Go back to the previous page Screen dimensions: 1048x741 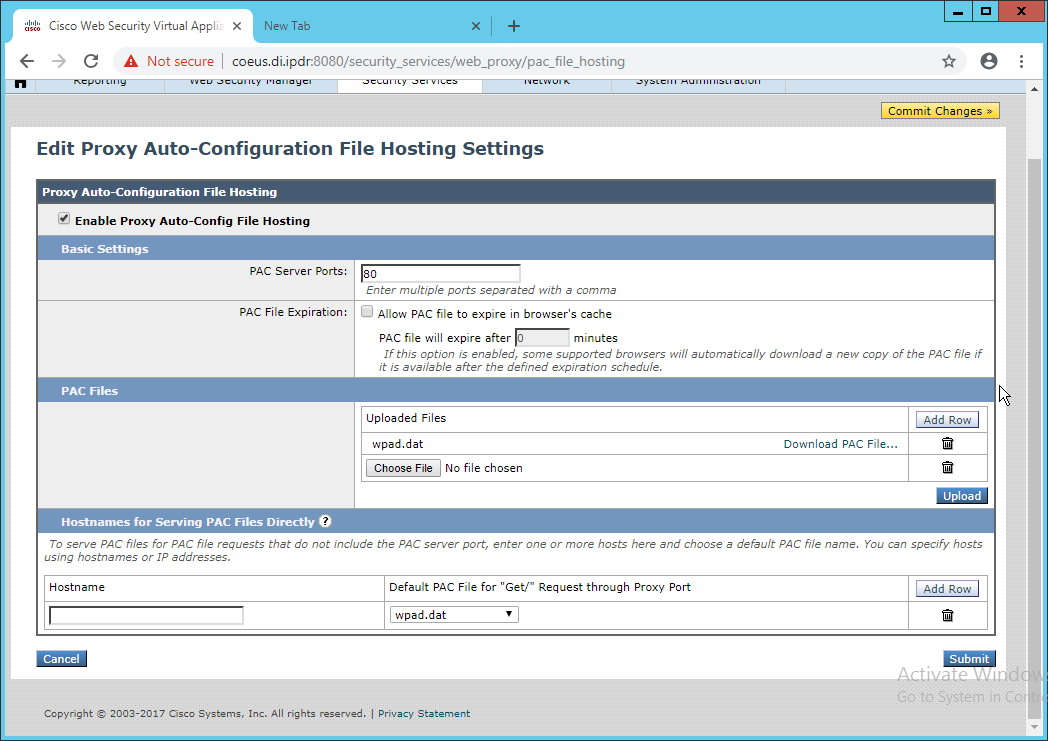(x=27, y=61)
